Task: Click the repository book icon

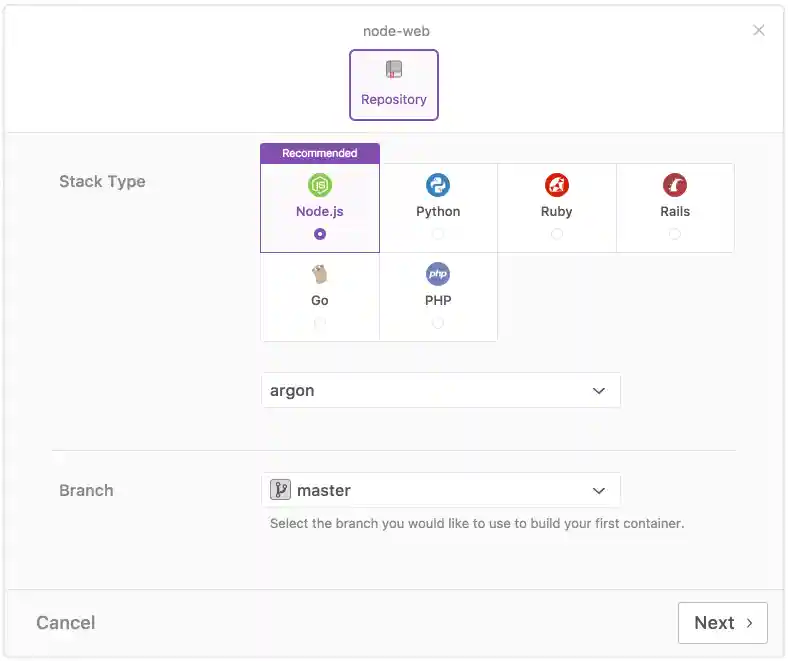Action: tap(394, 70)
